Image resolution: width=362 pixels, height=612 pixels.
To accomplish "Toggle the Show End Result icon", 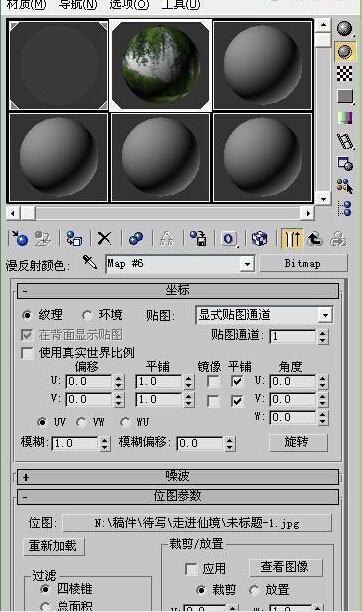I will click(x=292, y=238).
